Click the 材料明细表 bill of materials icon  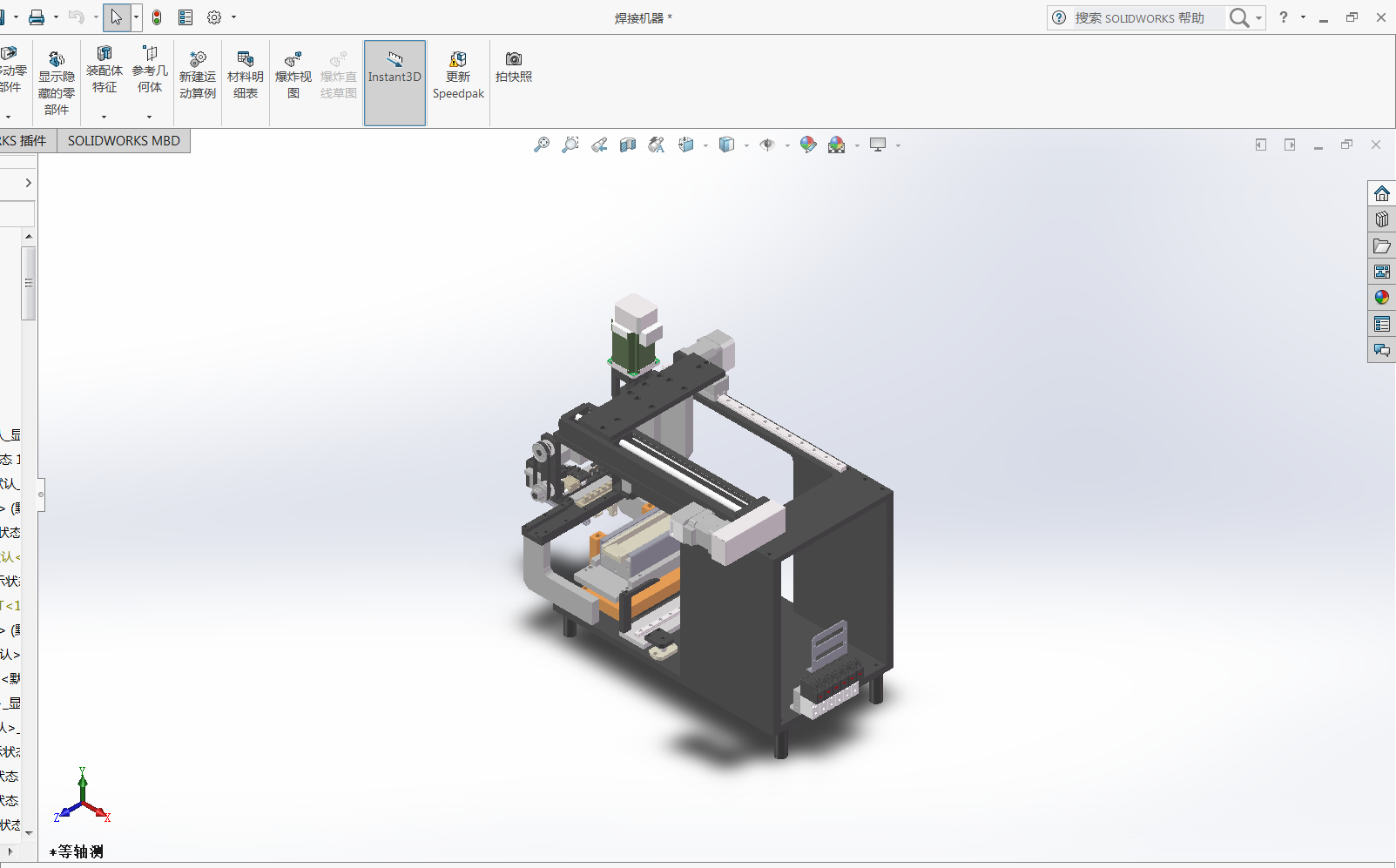(x=246, y=75)
